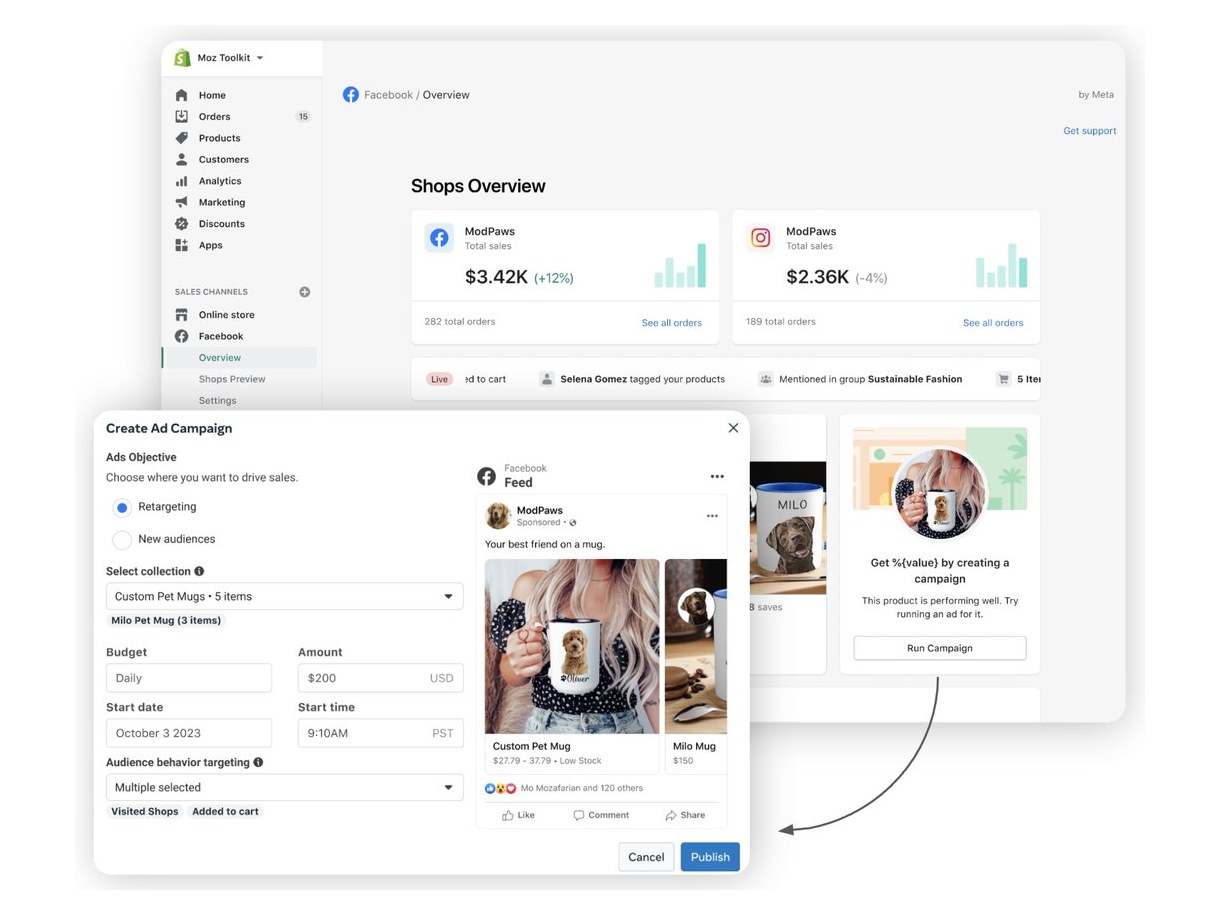1220x915 pixels.
Task: Click Facebook logo in the breadcrumb
Action: 351,95
